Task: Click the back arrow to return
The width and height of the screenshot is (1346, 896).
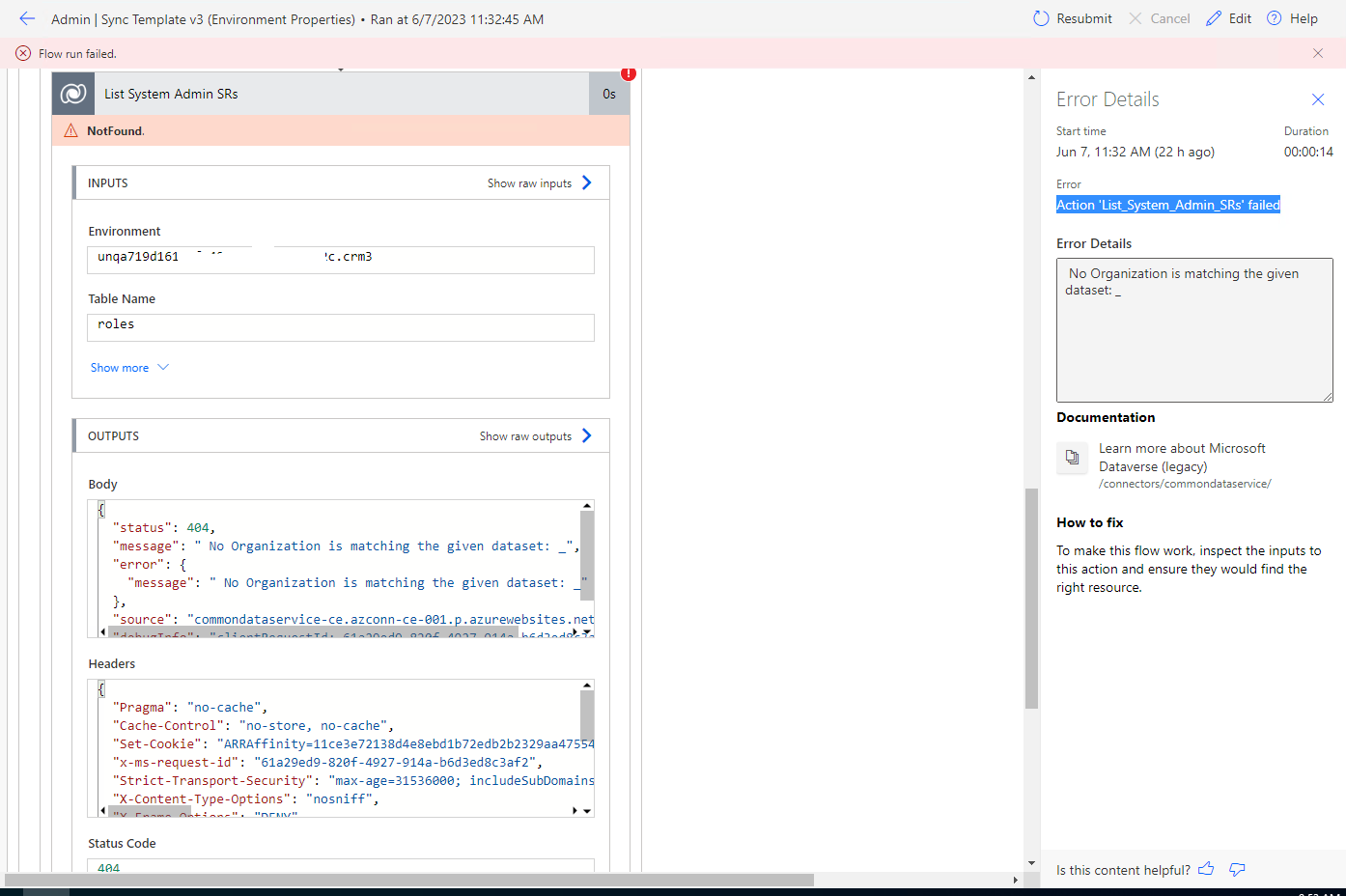Action: click(x=26, y=17)
